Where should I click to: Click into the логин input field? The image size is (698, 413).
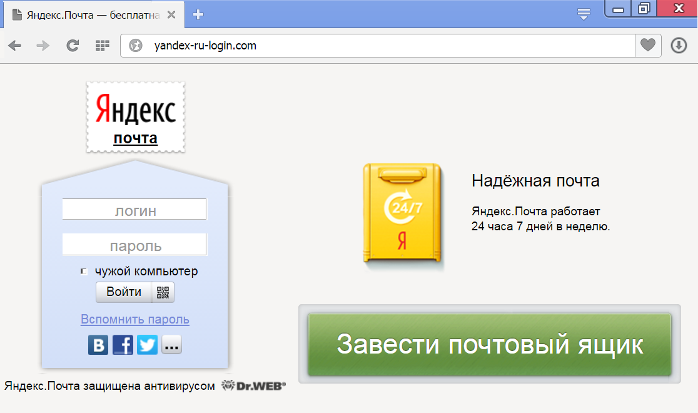click(x=134, y=209)
